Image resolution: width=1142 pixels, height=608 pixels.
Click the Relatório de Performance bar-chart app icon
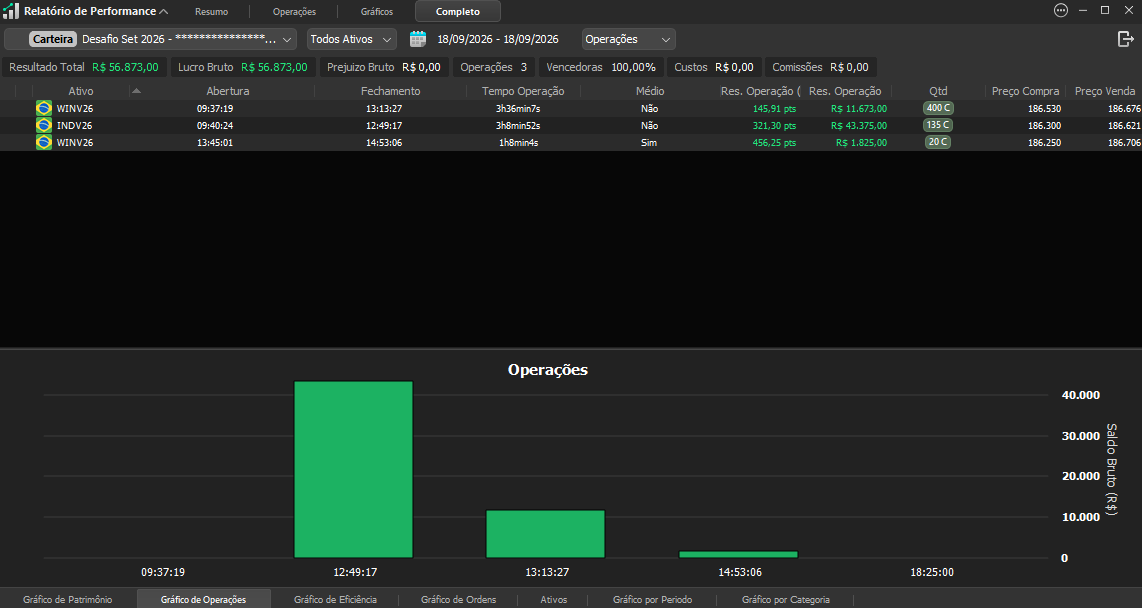click(11, 11)
